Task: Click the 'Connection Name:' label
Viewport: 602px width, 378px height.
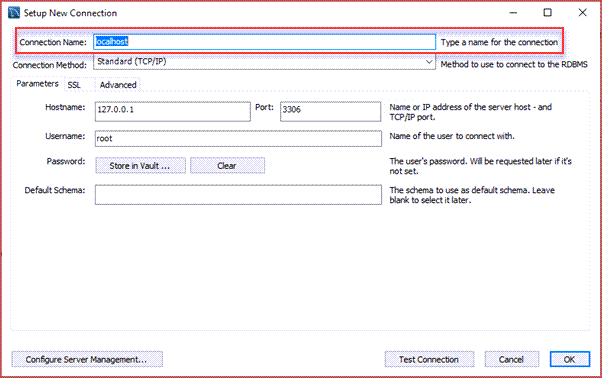Action: [53, 42]
